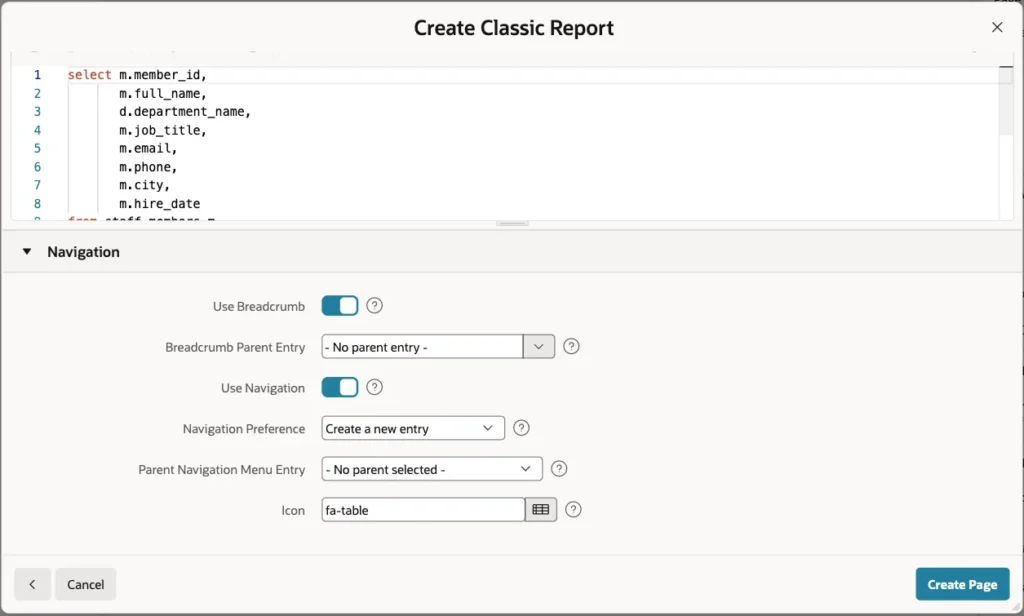Click the 'd.department_name,' code line

tap(185, 112)
